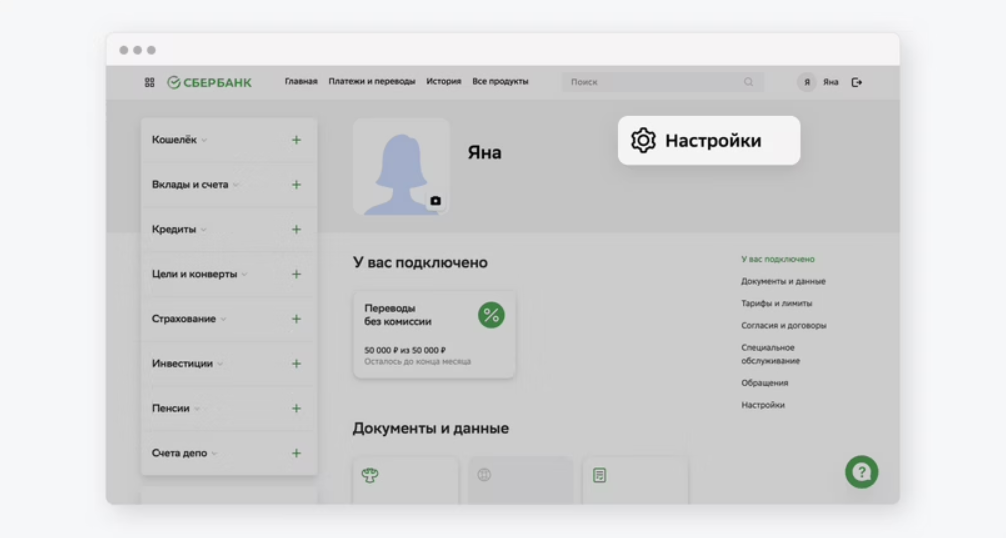
Task: Click the search magnifier icon
Action: click(748, 82)
